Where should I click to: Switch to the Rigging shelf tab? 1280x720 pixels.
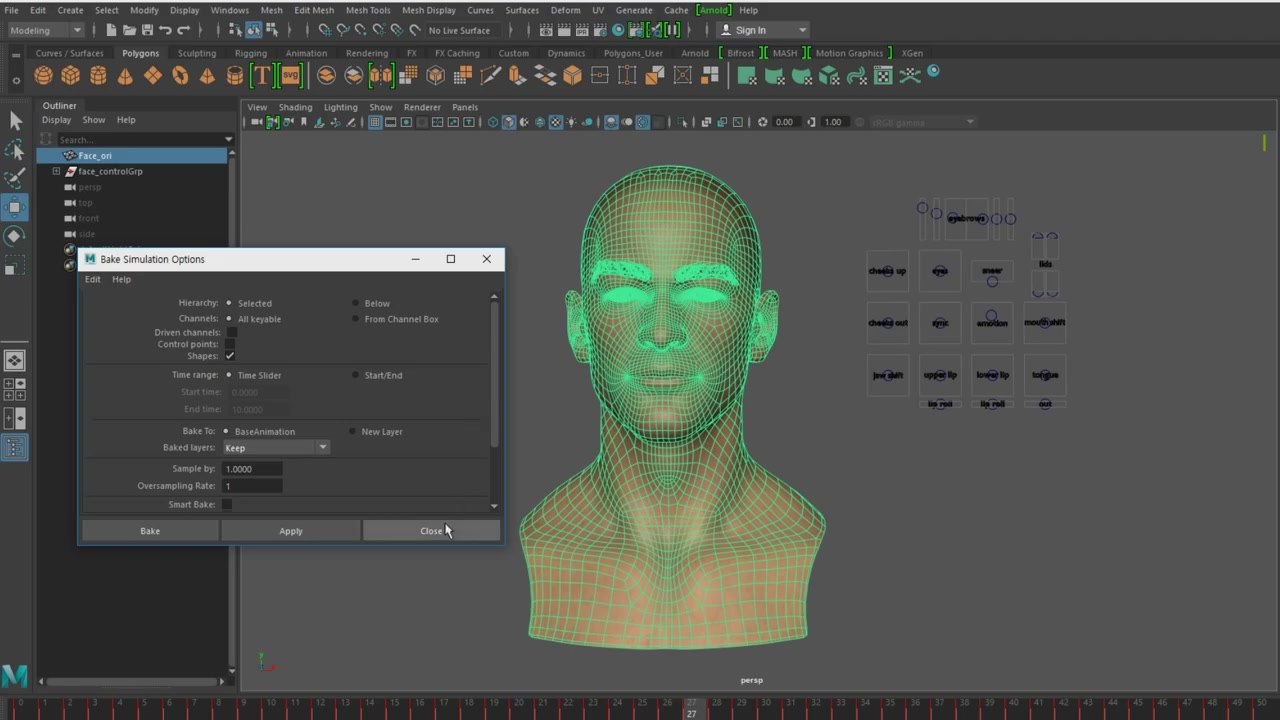point(250,53)
